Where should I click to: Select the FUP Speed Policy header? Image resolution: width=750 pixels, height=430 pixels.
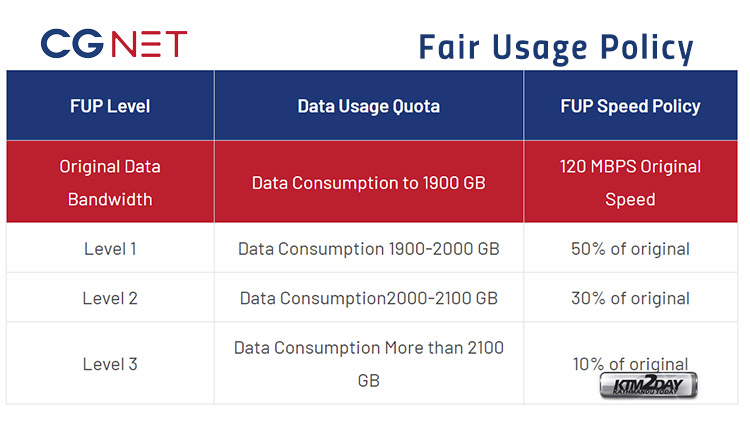(630, 106)
